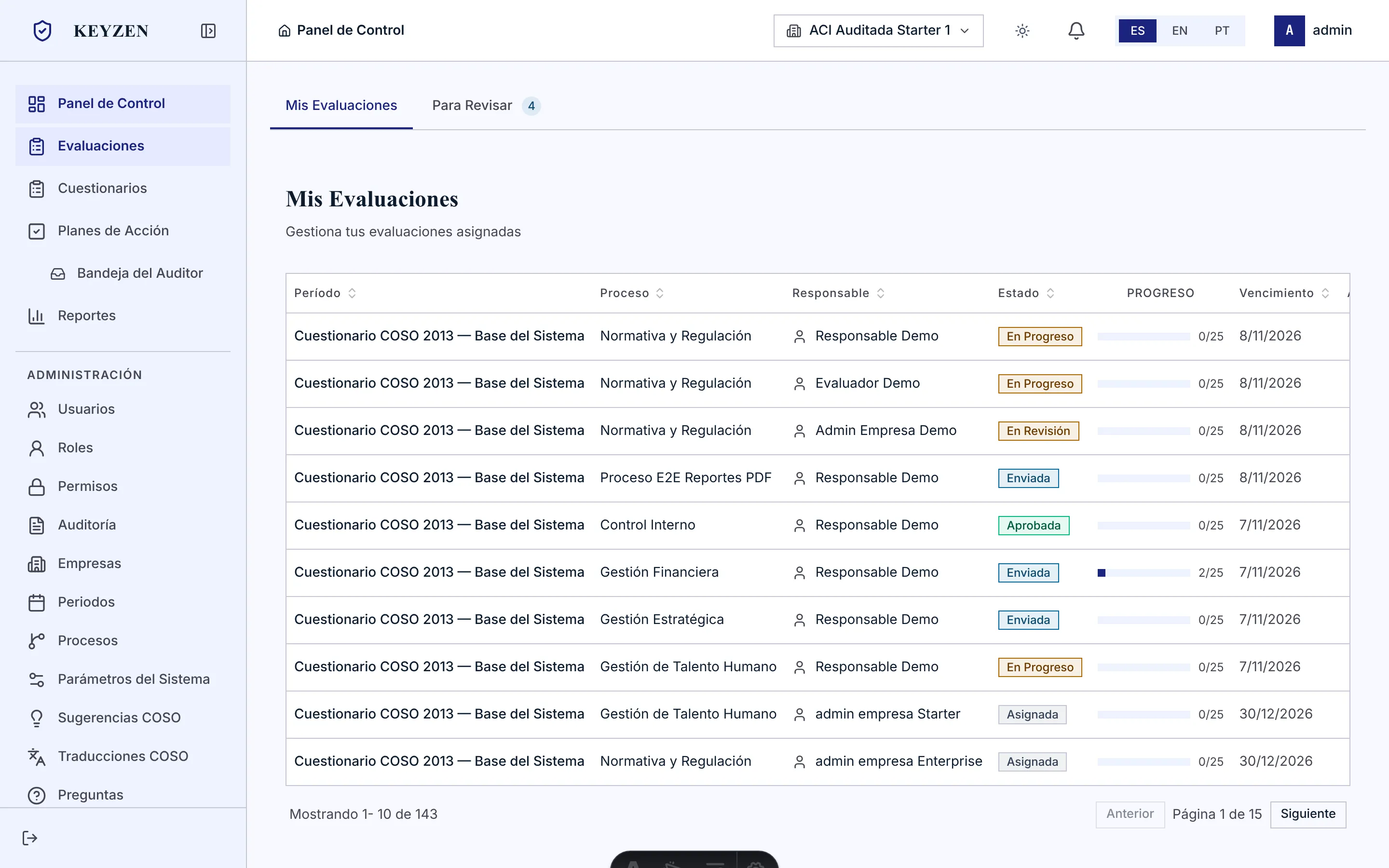Open notifications via the bell icon
This screenshot has height=868, width=1389.
(x=1076, y=30)
